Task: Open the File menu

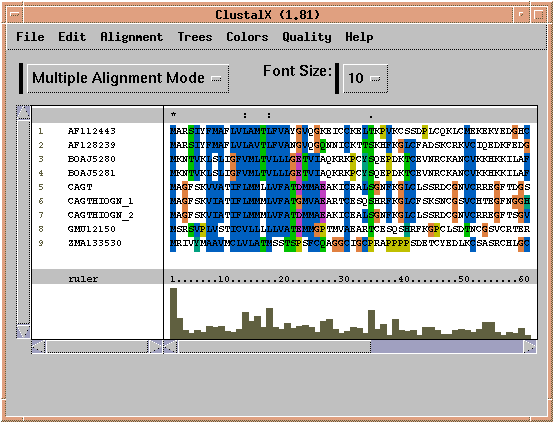Action: pyautogui.click(x=30, y=37)
